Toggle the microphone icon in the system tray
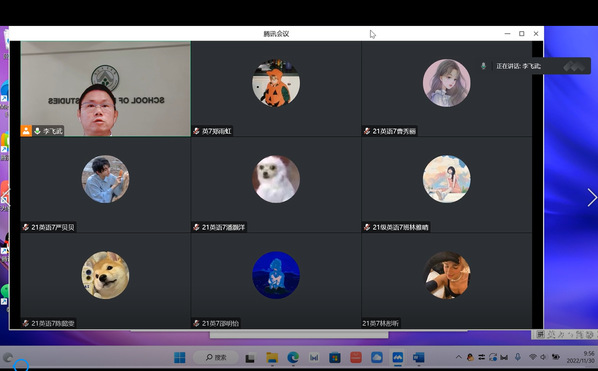The height and width of the screenshot is (371, 598). (x=518, y=357)
